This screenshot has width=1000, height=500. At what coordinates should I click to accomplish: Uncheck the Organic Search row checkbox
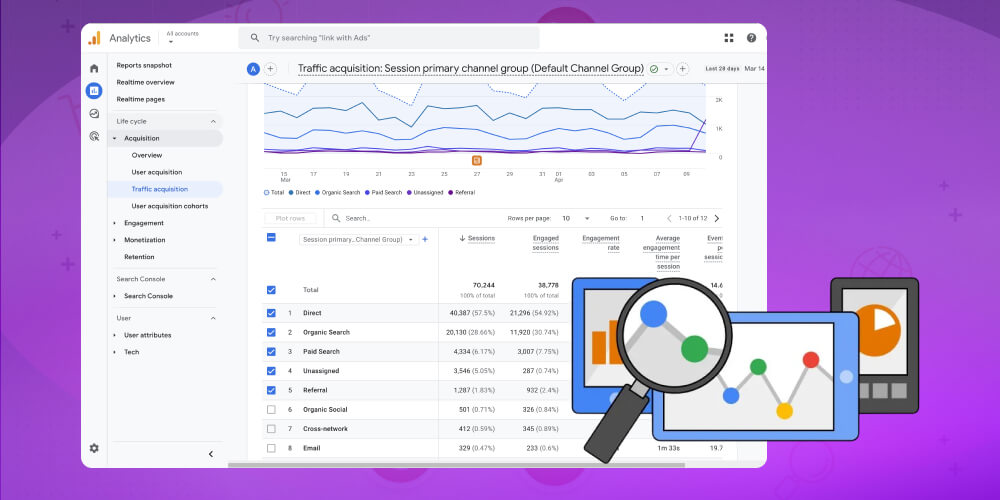271,332
